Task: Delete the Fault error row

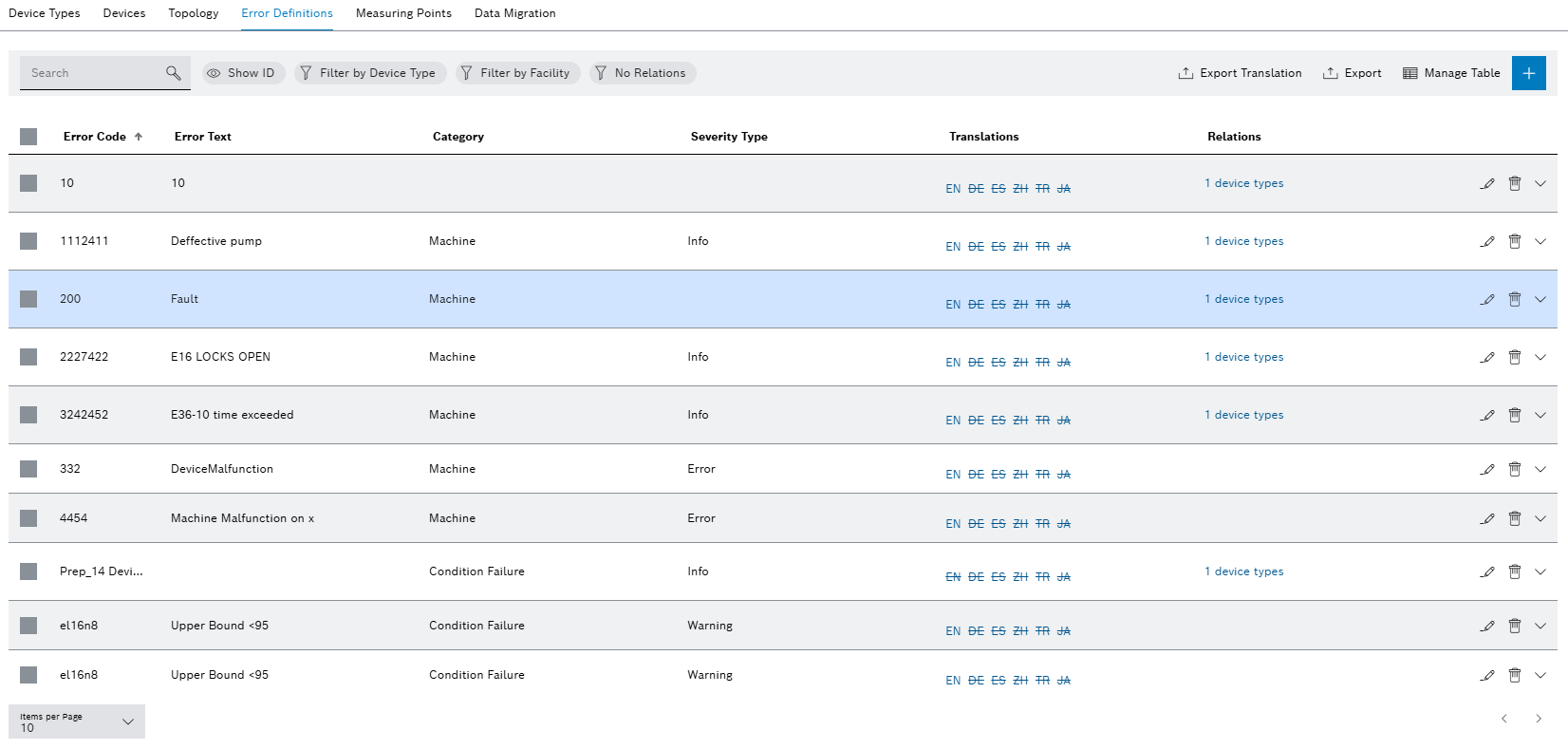Action: click(1515, 300)
